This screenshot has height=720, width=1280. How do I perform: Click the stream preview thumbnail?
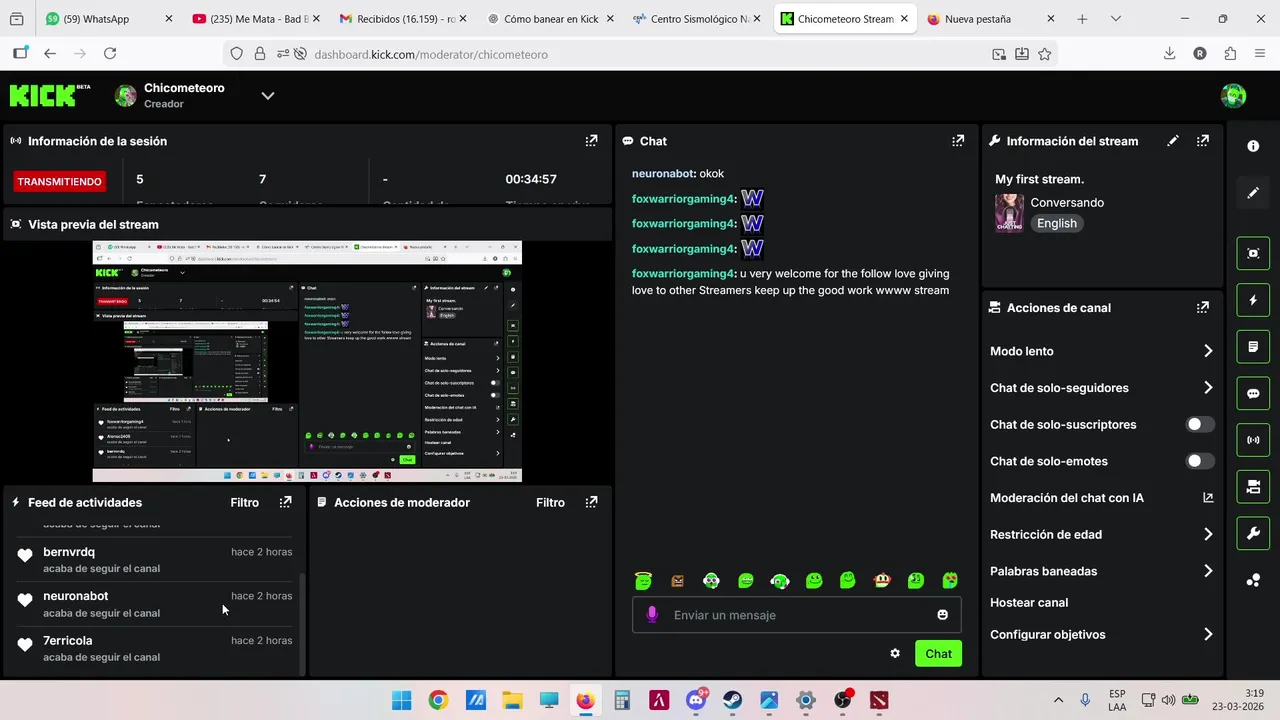click(x=307, y=361)
